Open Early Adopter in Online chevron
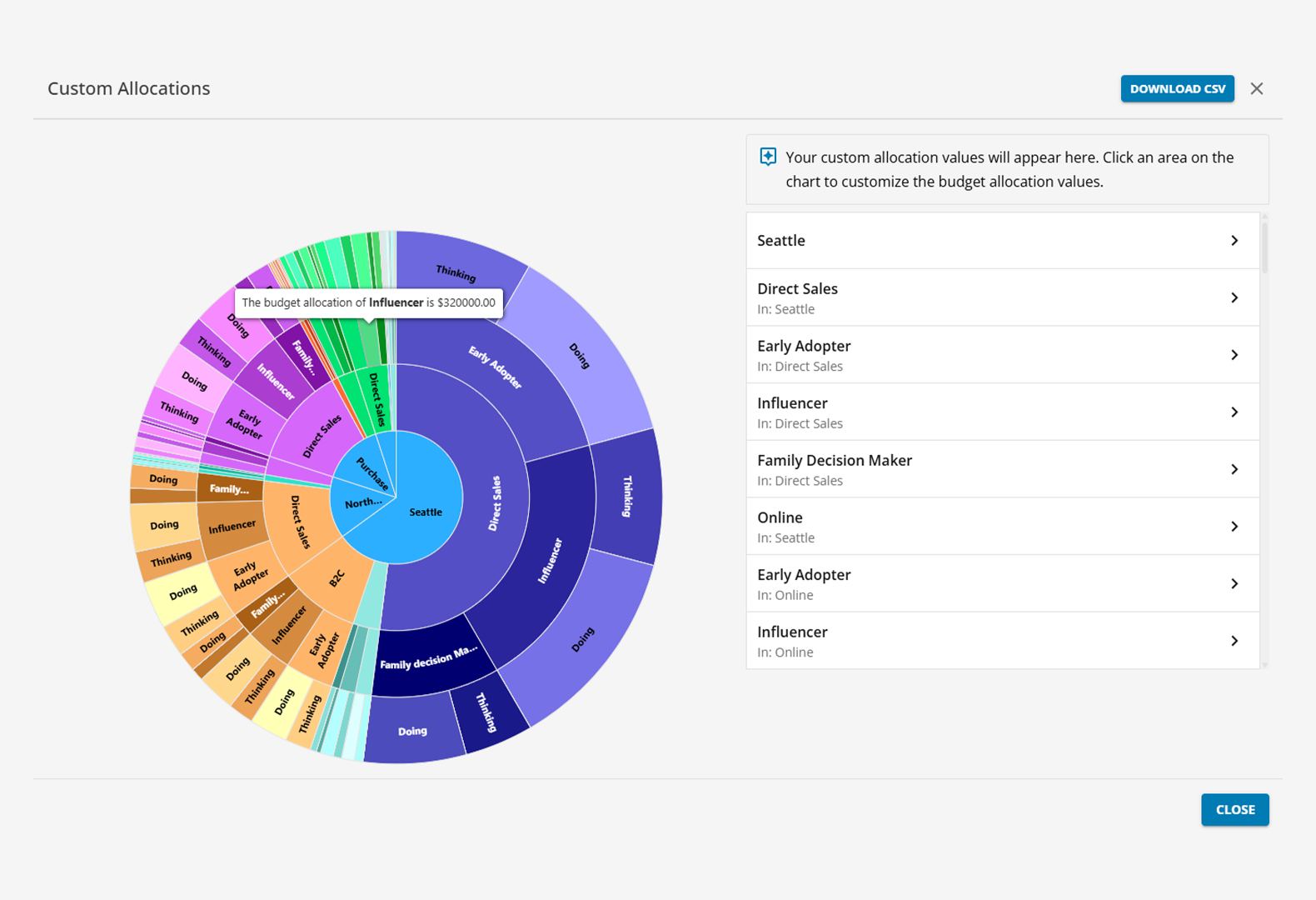Screen dimensions: 1316x900 pos(1234,583)
